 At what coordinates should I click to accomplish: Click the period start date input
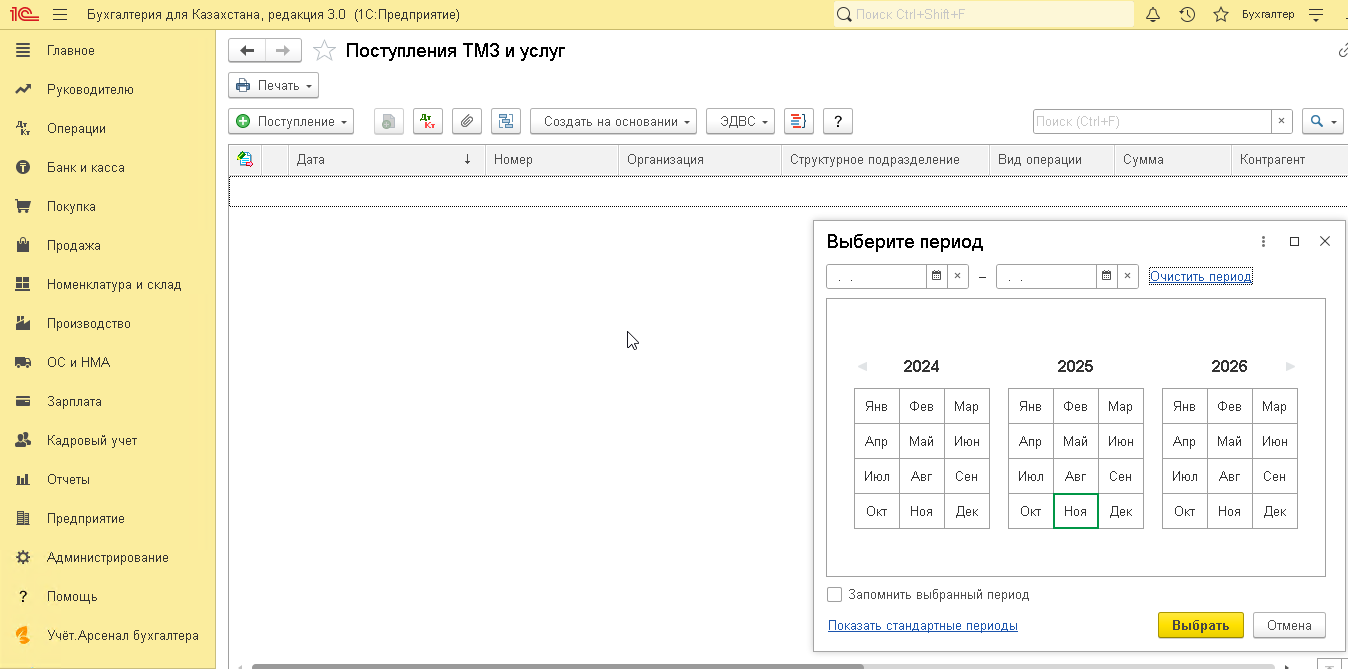(877, 277)
